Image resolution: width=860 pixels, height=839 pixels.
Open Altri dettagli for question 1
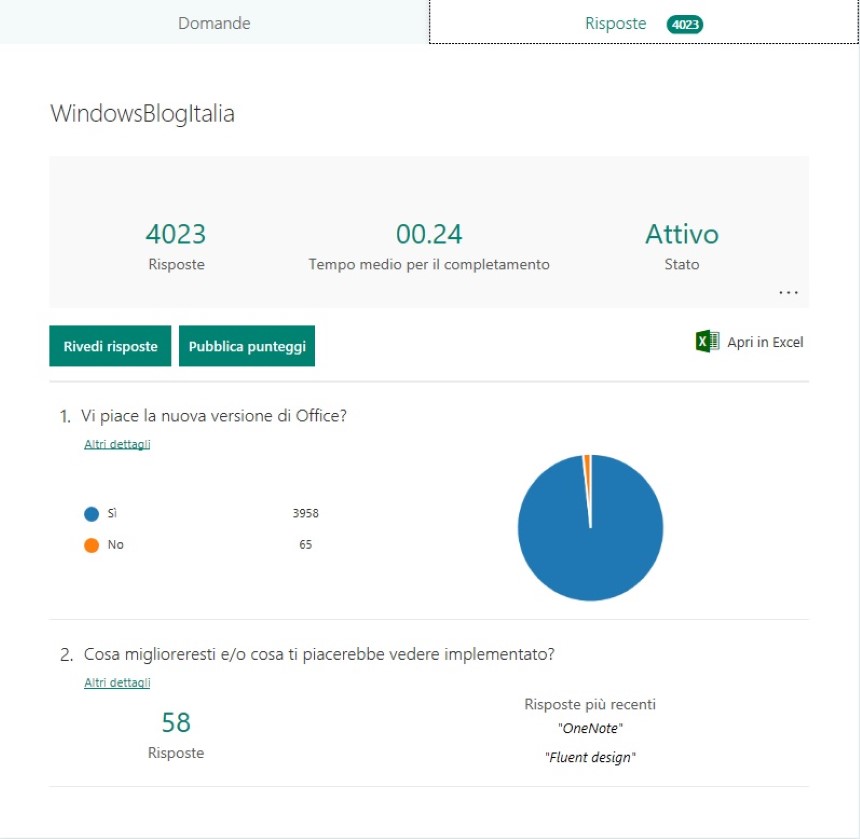point(117,444)
